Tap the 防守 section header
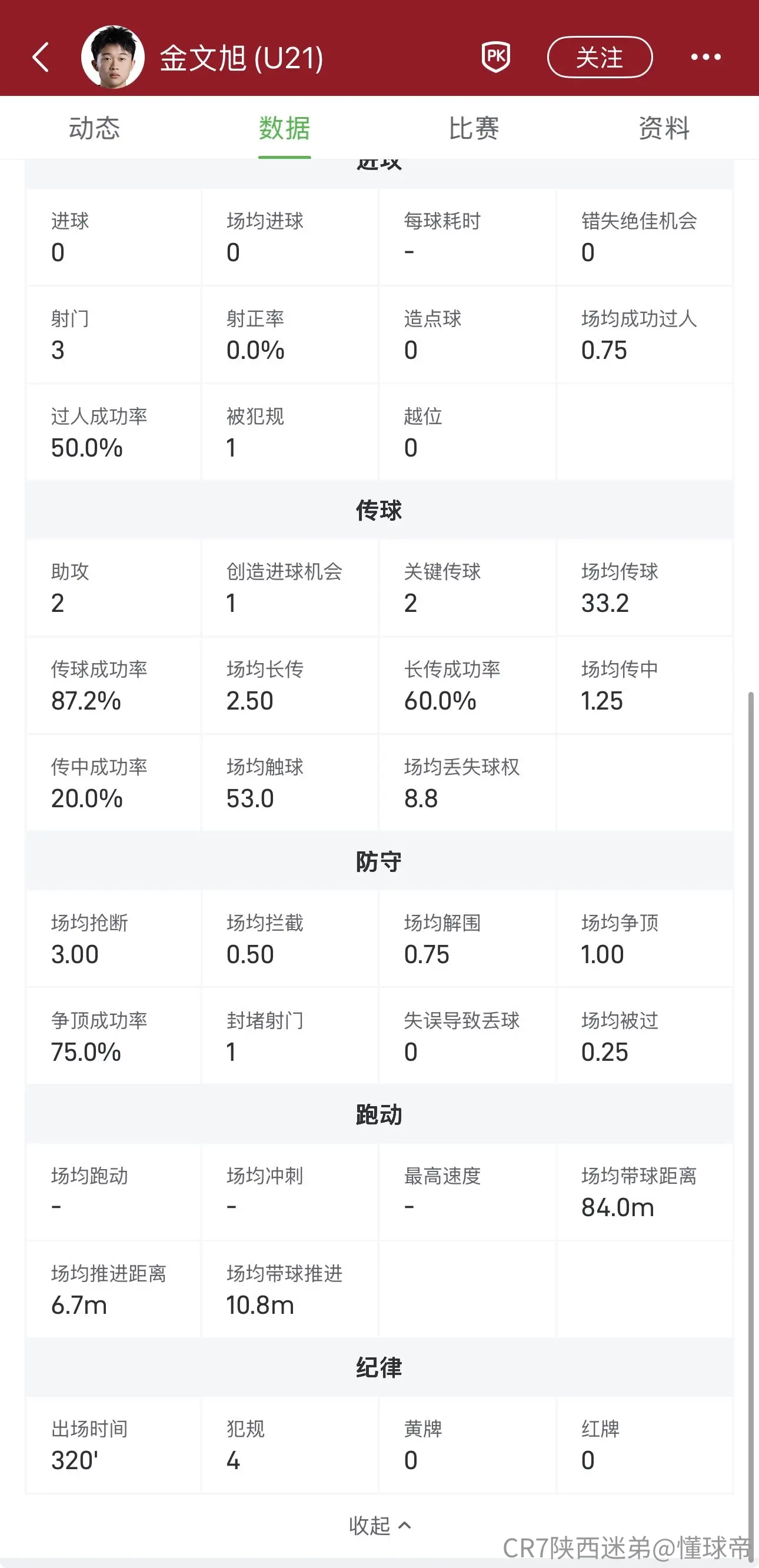Screen dimensions: 759x1568 379,861
